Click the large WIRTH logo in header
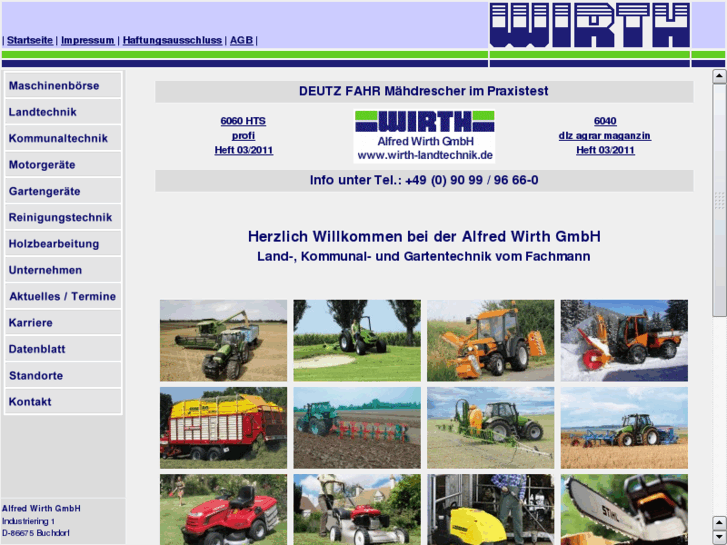Viewport: 727px width, 545px height. point(590,25)
